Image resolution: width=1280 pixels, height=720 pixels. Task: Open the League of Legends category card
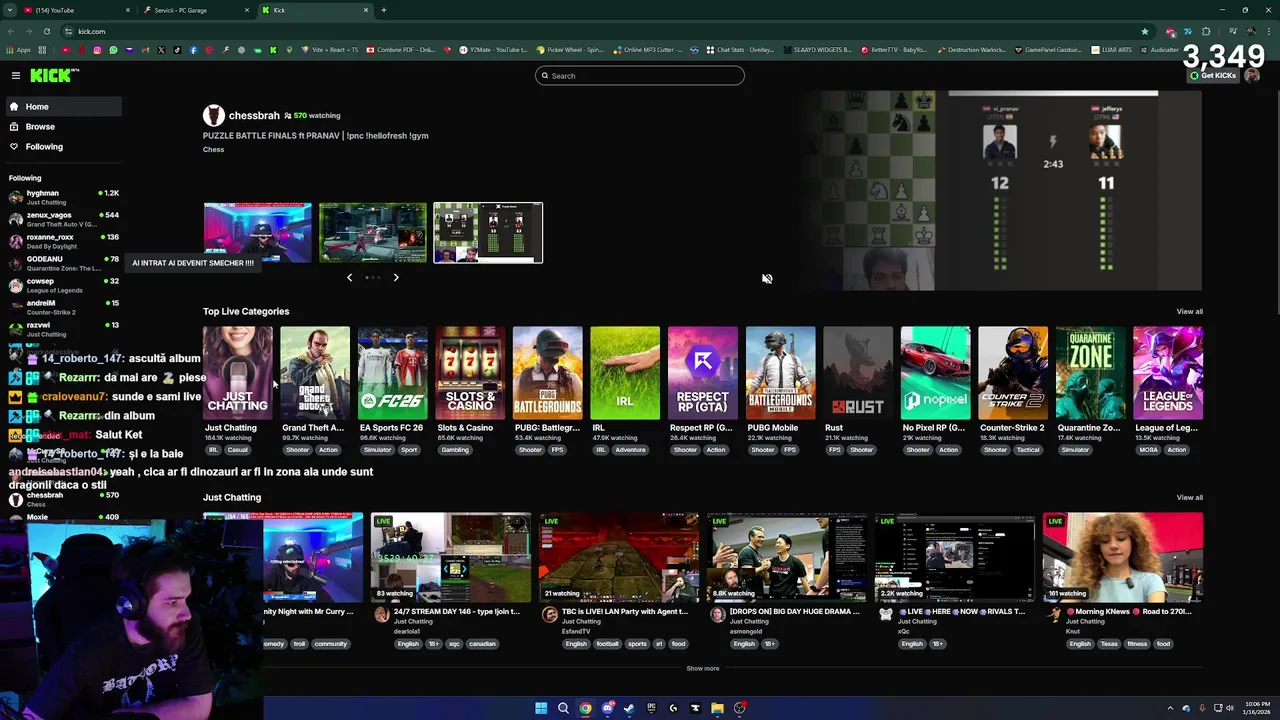tap(1168, 373)
